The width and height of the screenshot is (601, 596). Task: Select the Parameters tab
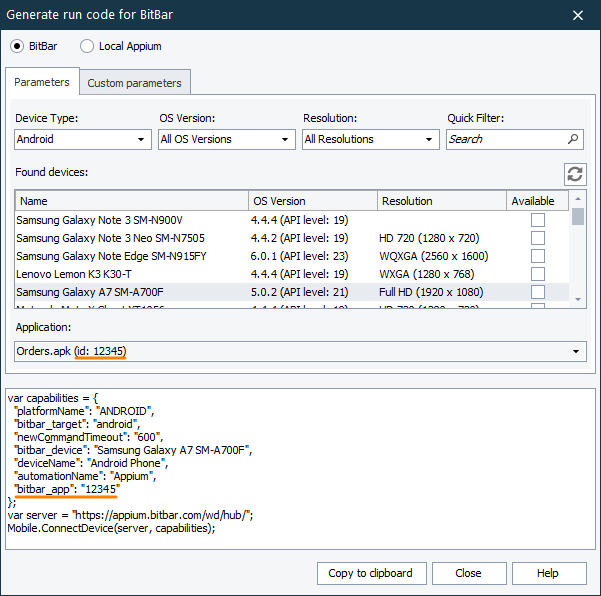[x=42, y=82]
